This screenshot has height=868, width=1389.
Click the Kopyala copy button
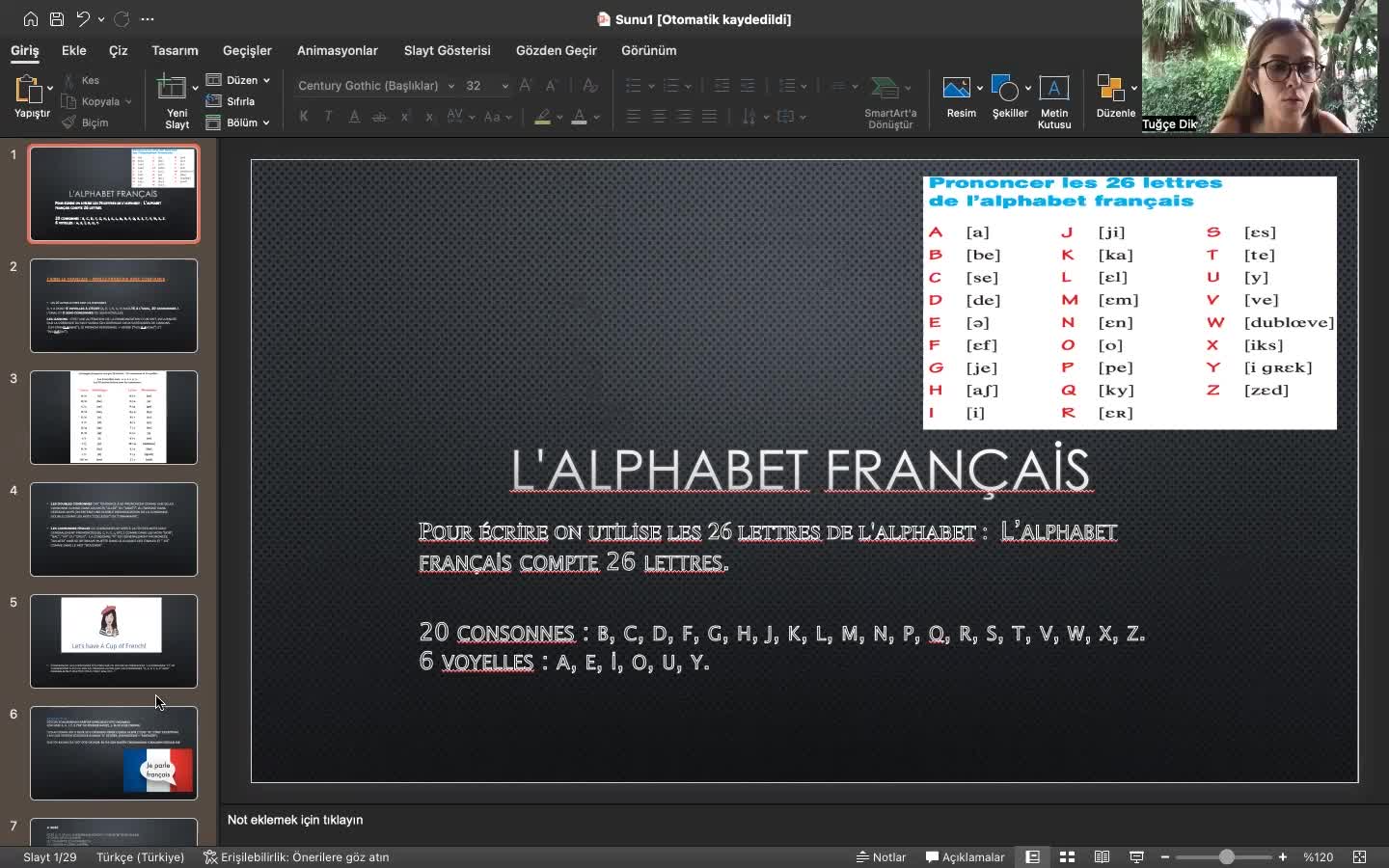pos(91,101)
